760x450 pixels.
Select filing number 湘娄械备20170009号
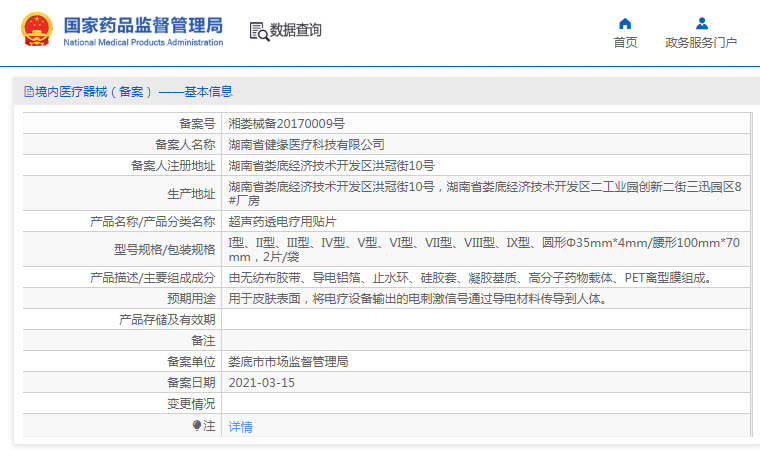tap(286, 124)
